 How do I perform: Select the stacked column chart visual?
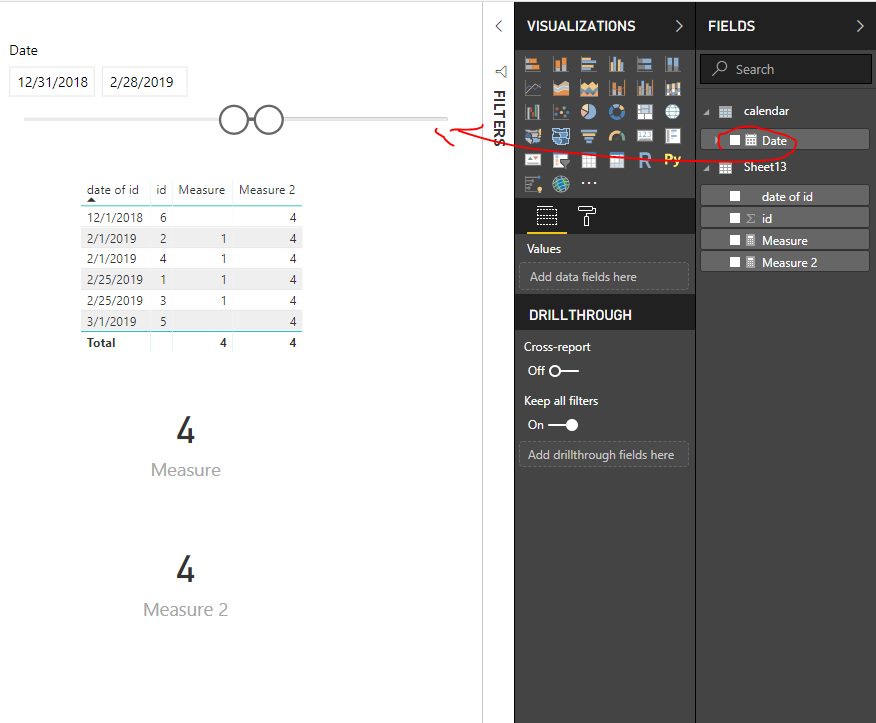tap(560, 65)
